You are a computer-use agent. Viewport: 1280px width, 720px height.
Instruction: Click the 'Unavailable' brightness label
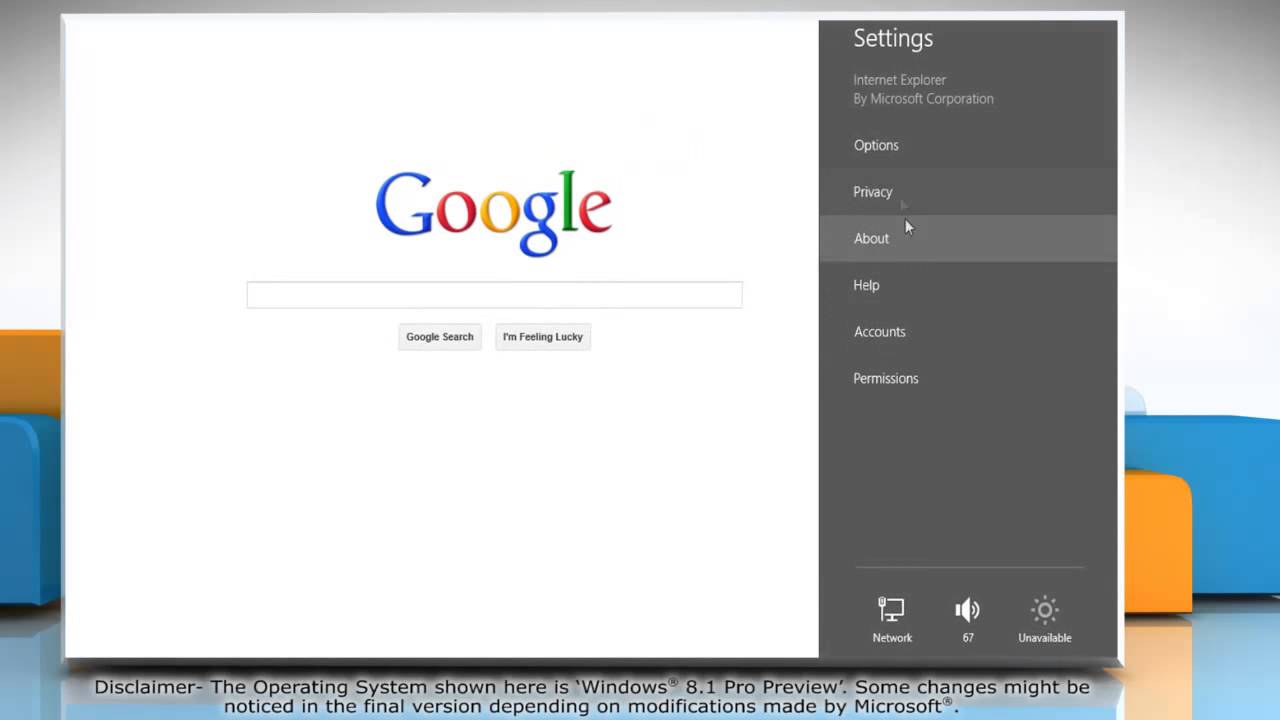1044,638
